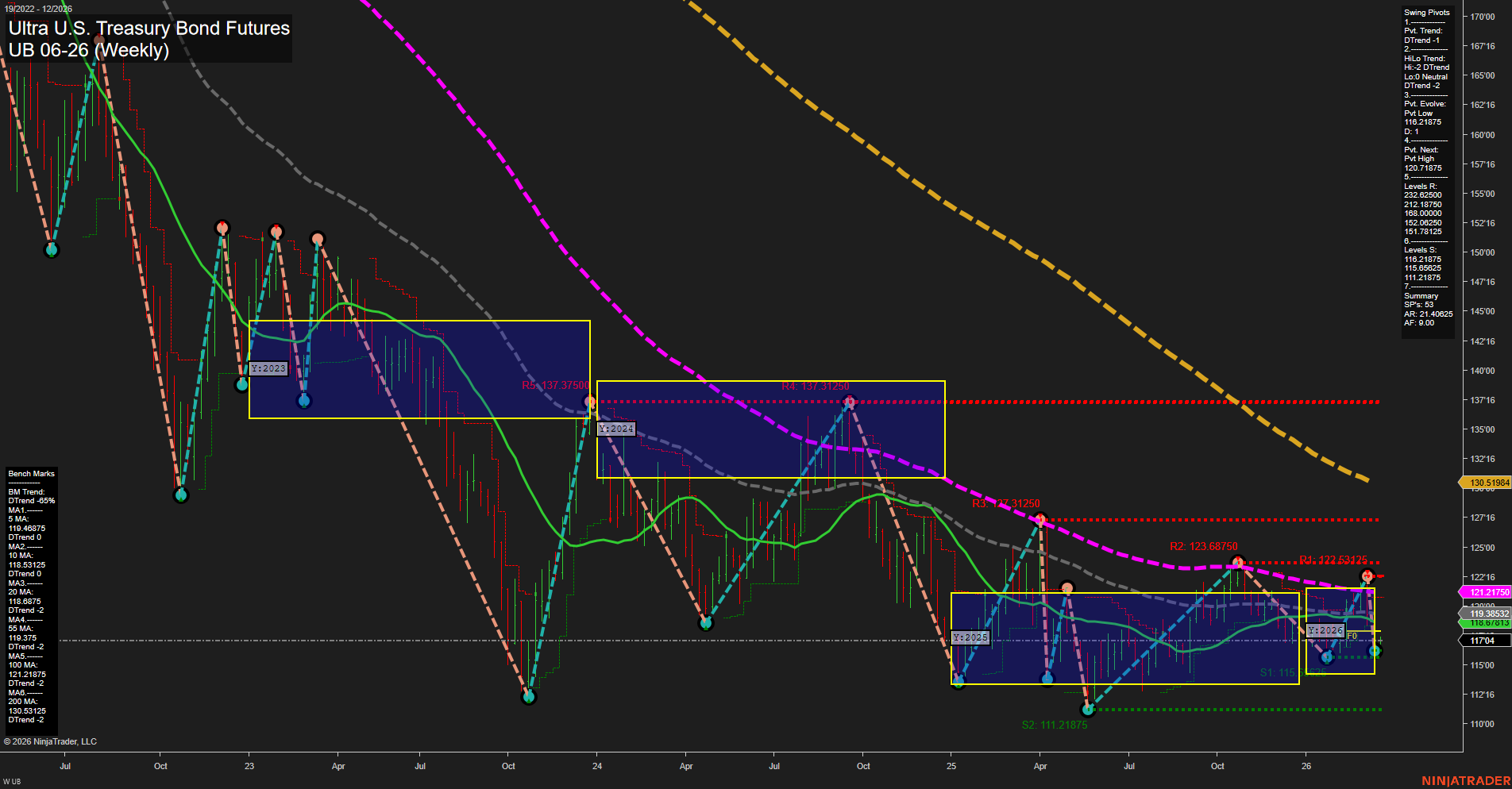
Task: Expand the Bench Marks panel header
Action: pyautogui.click(x=30, y=473)
